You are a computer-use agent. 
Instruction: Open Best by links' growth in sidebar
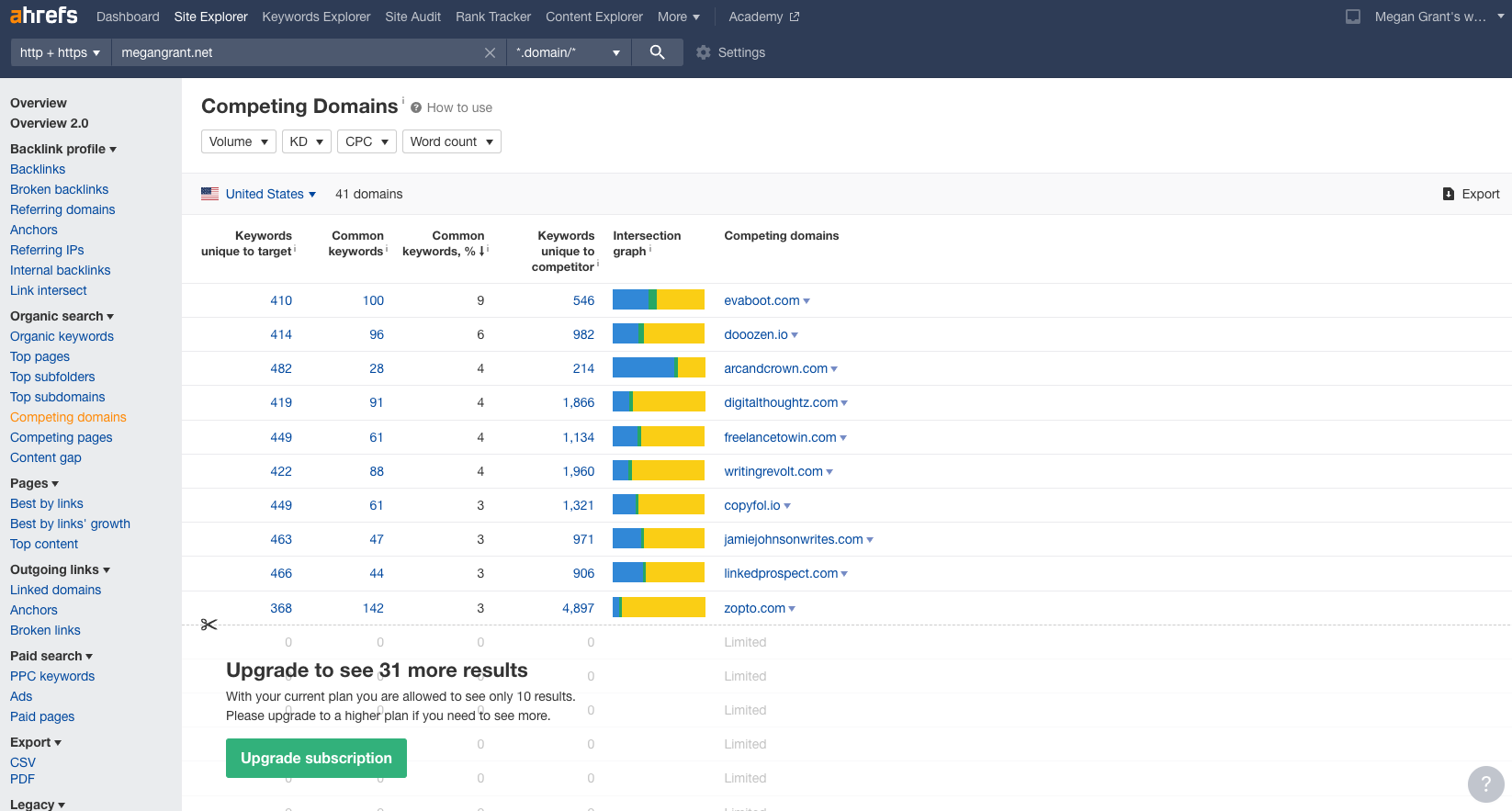coord(70,524)
